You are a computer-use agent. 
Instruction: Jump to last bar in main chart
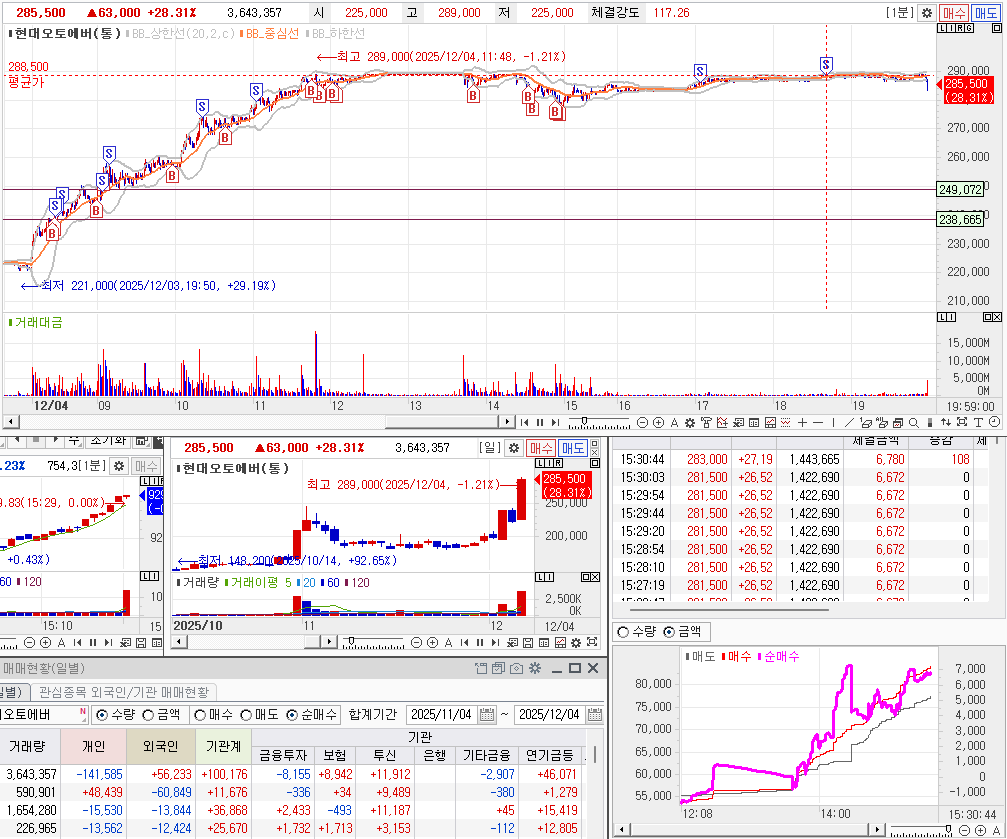[556, 423]
